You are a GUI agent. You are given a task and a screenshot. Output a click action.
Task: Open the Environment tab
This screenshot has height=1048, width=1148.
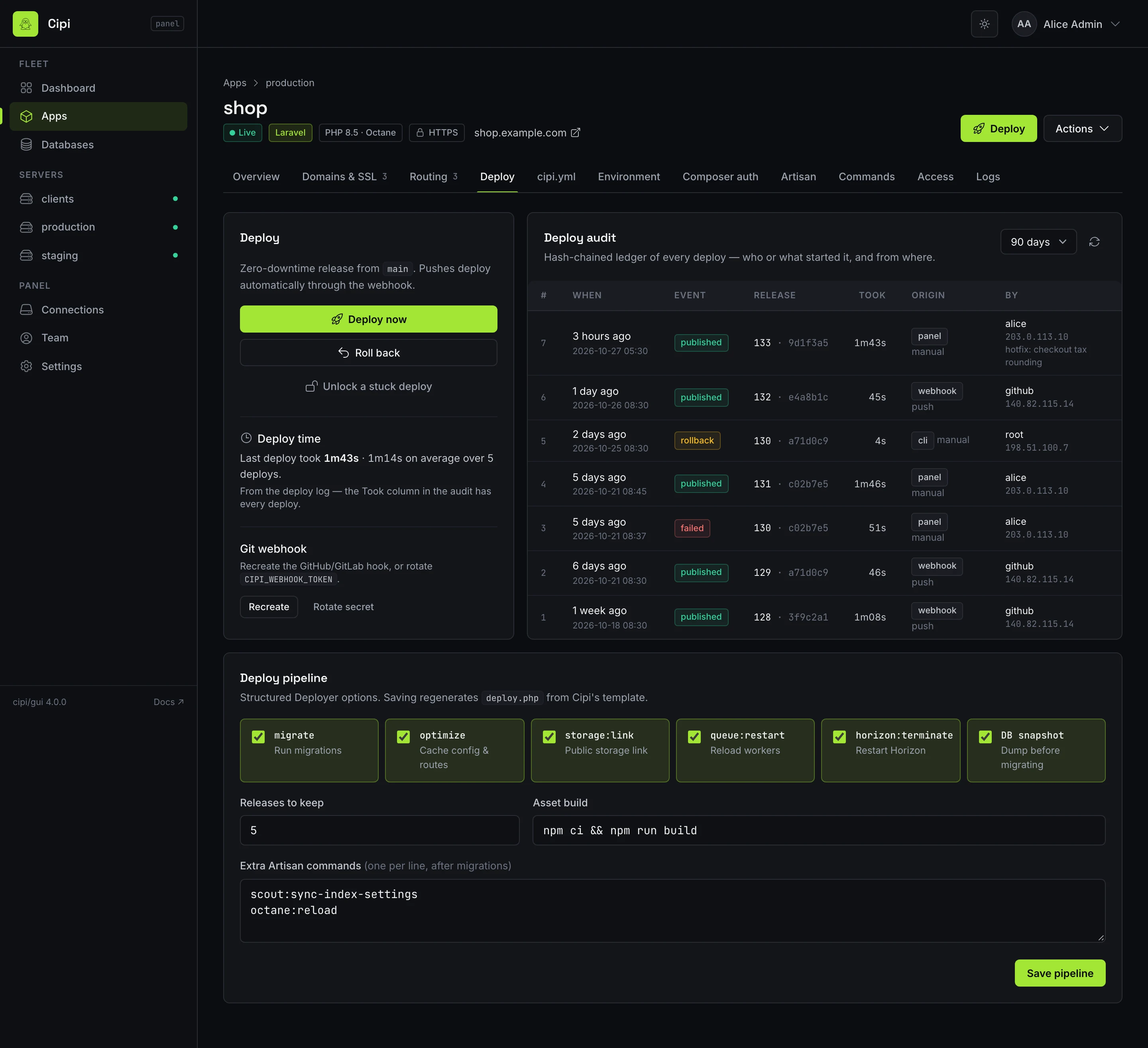[629, 177]
